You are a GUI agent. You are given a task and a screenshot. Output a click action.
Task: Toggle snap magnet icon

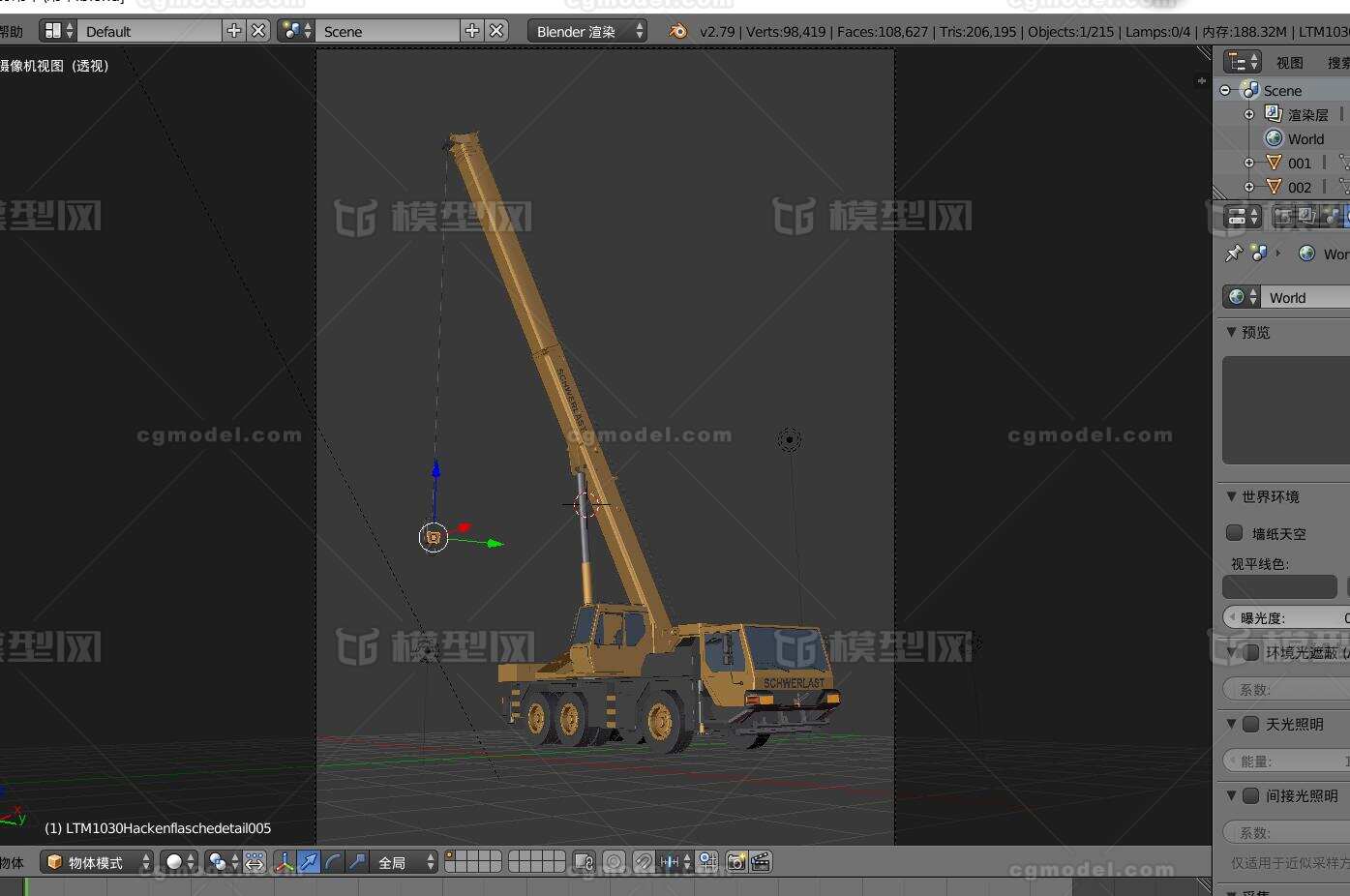pyautogui.click(x=644, y=862)
